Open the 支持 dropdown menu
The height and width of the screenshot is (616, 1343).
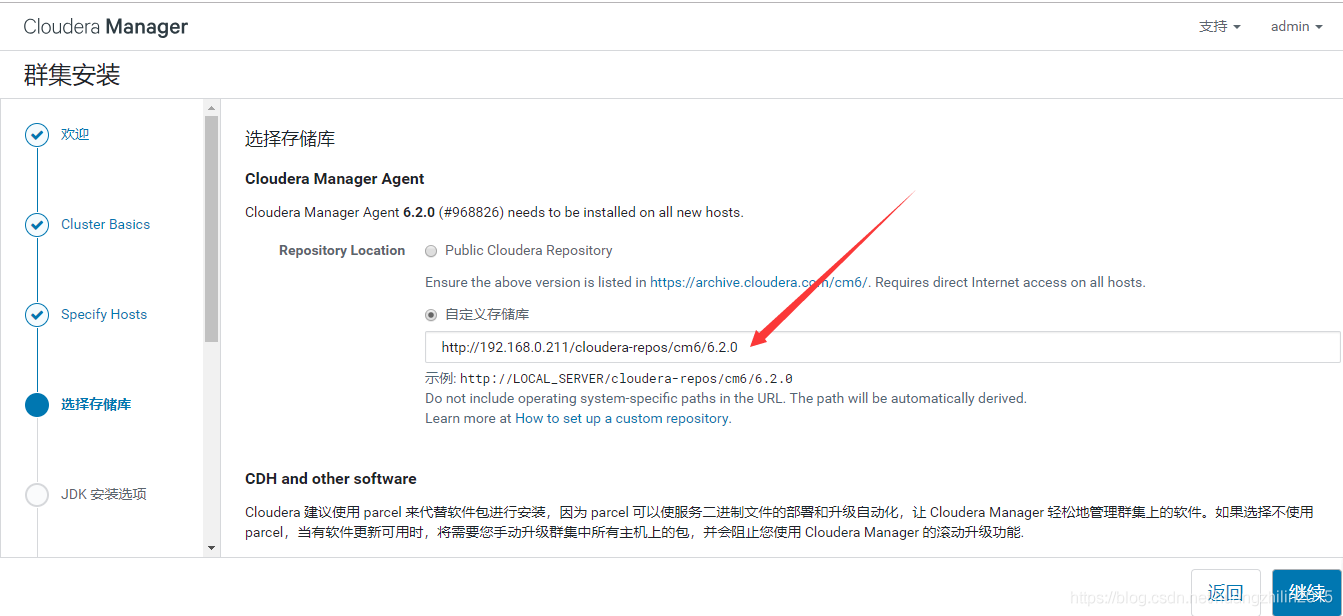tap(1219, 27)
